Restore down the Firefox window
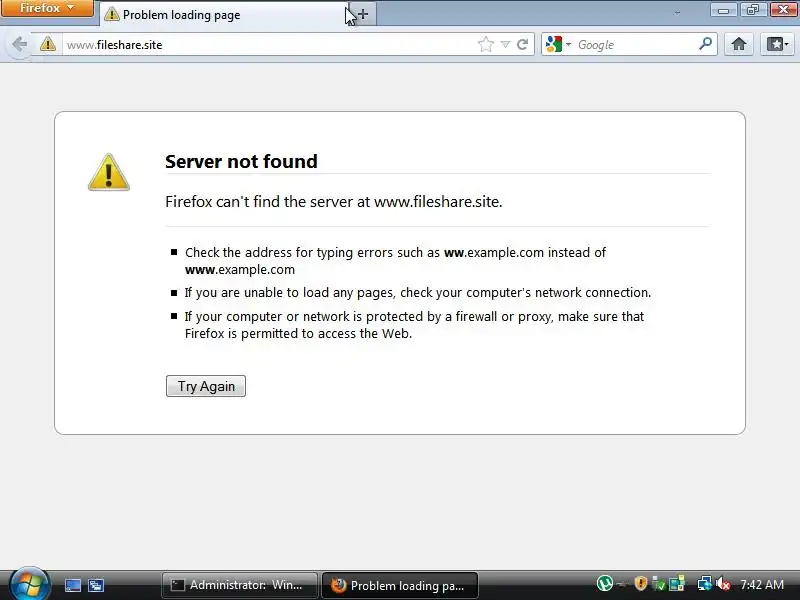 coord(753,10)
